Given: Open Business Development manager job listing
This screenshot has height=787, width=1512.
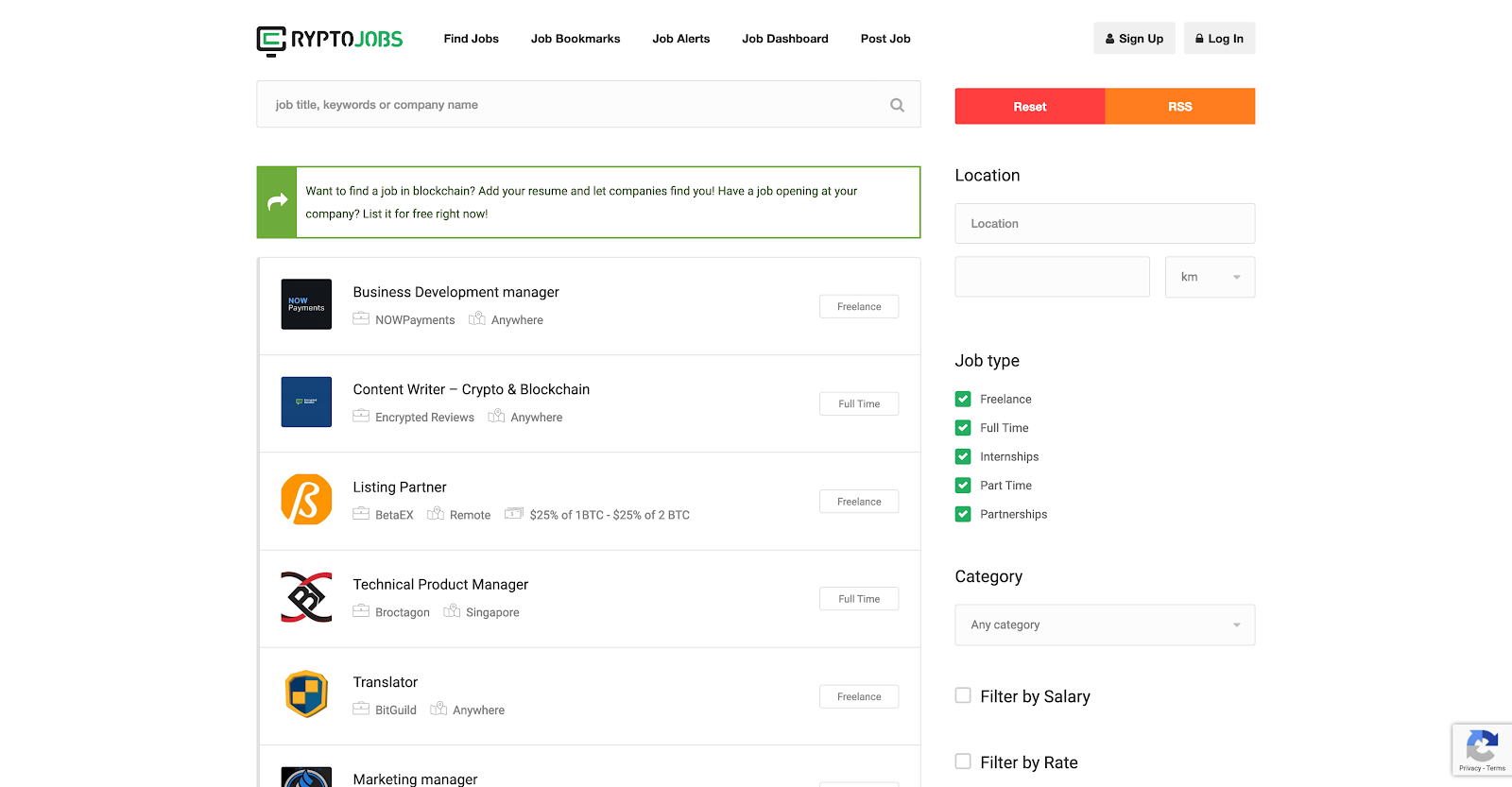Looking at the screenshot, I should 456,292.
